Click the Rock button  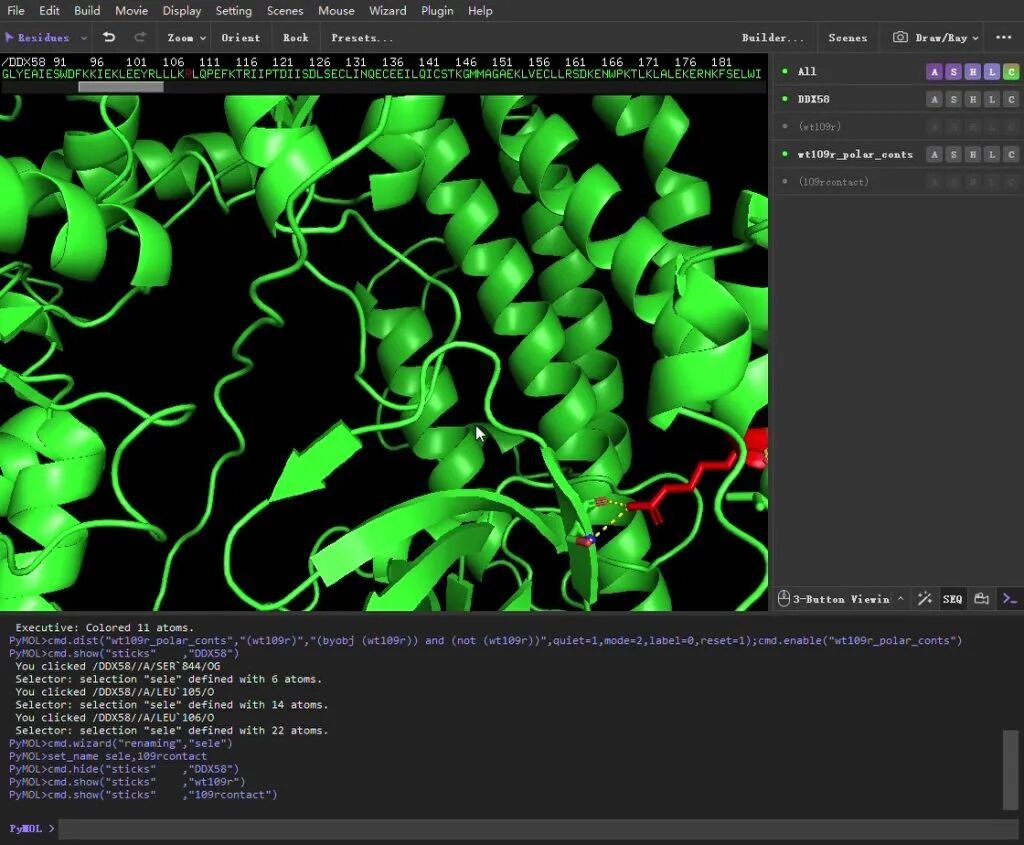pos(295,38)
